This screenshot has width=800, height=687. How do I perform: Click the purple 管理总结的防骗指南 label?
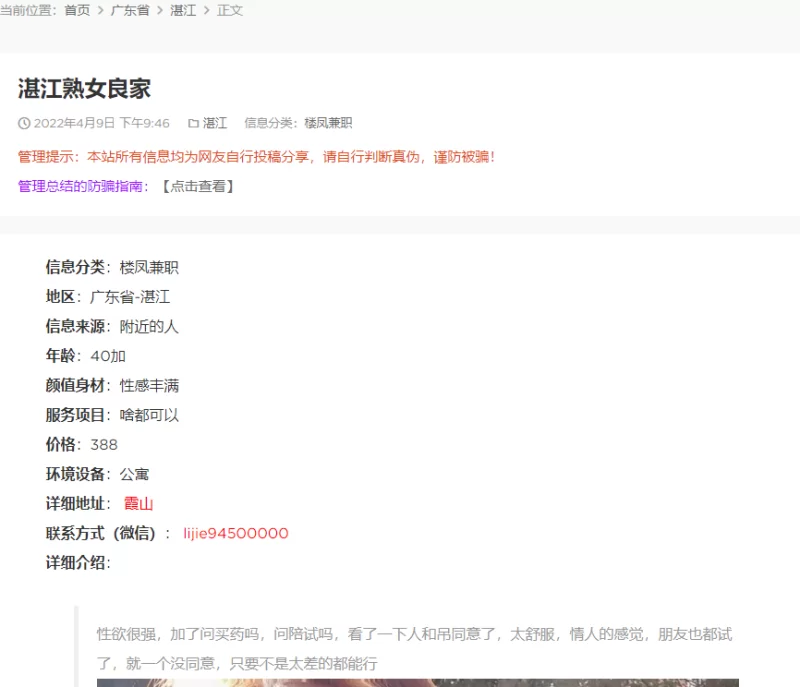(84, 186)
